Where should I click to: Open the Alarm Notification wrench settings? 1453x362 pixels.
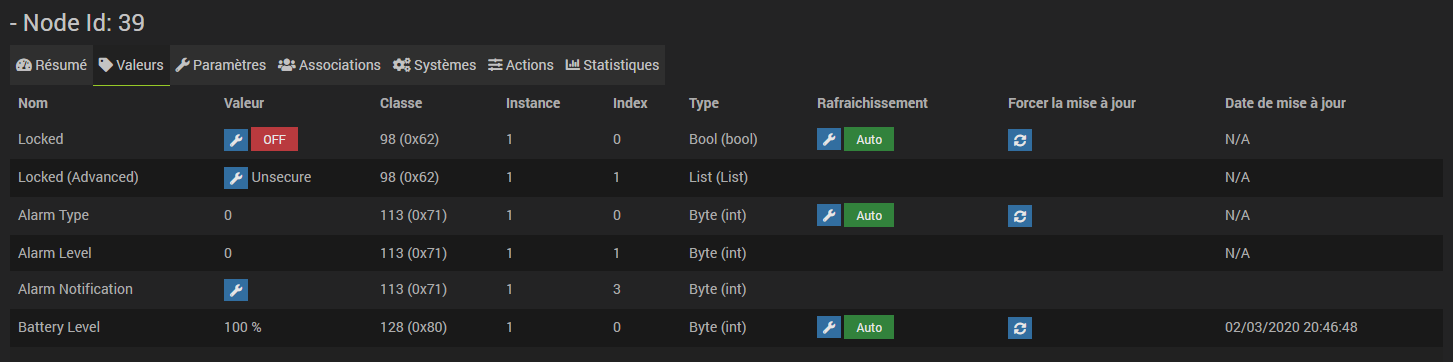[236, 290]
